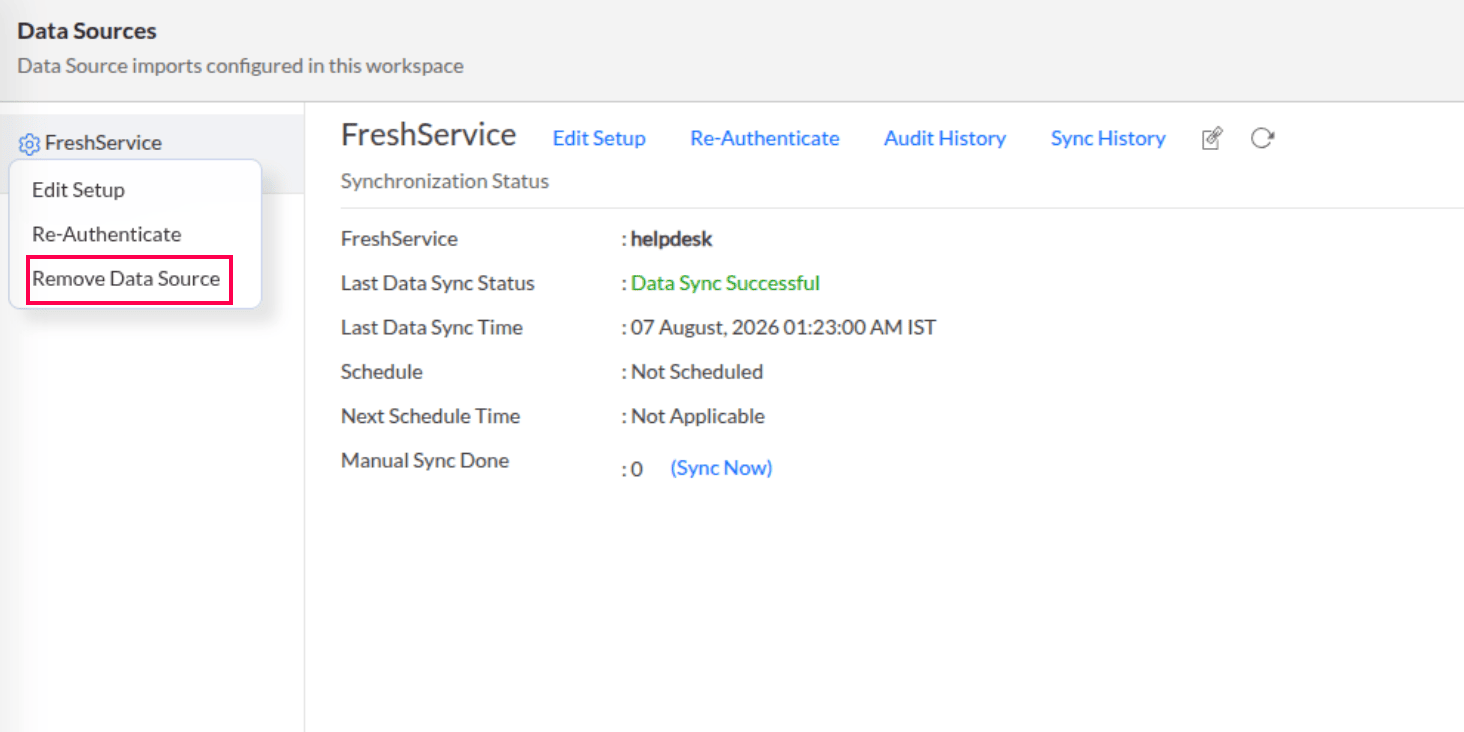
Task: Click the Not Applicable value
Action: coord(698,416)
